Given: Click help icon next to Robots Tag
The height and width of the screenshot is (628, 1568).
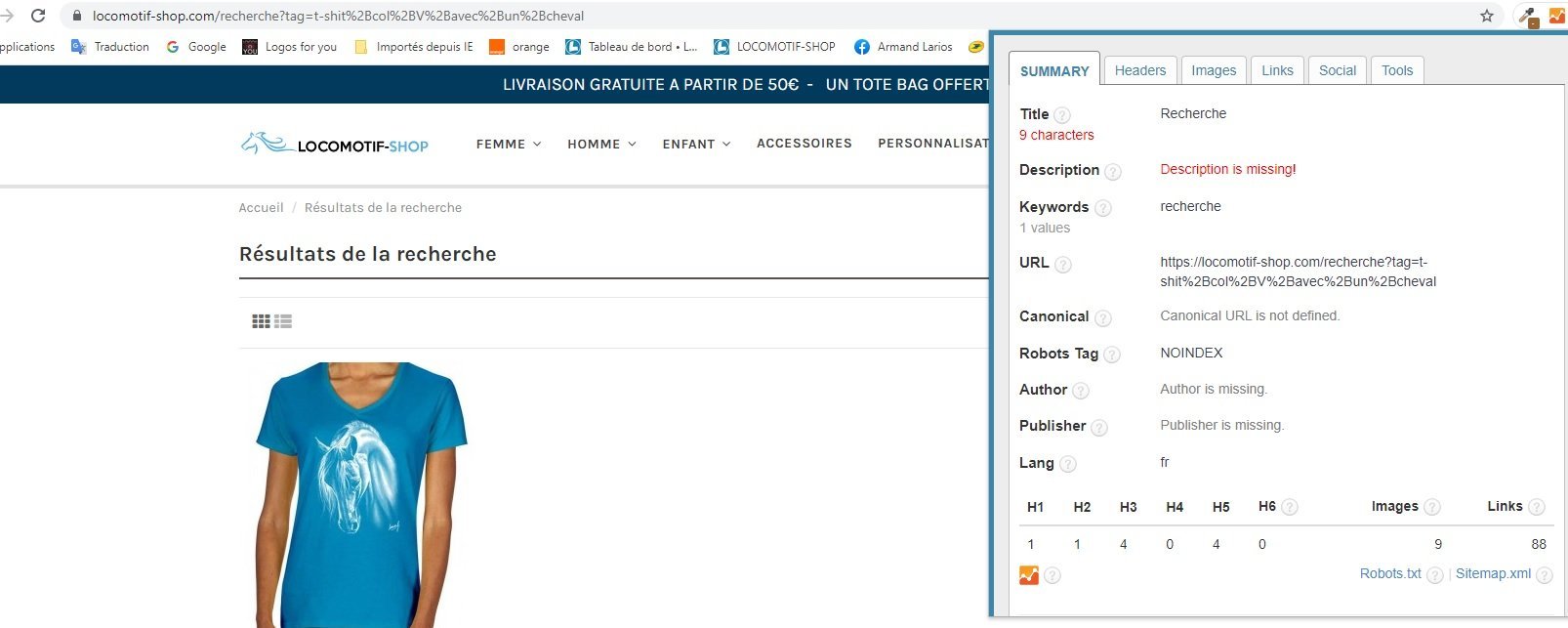Looking at the screenshot, I should (x=1112, y=355).
